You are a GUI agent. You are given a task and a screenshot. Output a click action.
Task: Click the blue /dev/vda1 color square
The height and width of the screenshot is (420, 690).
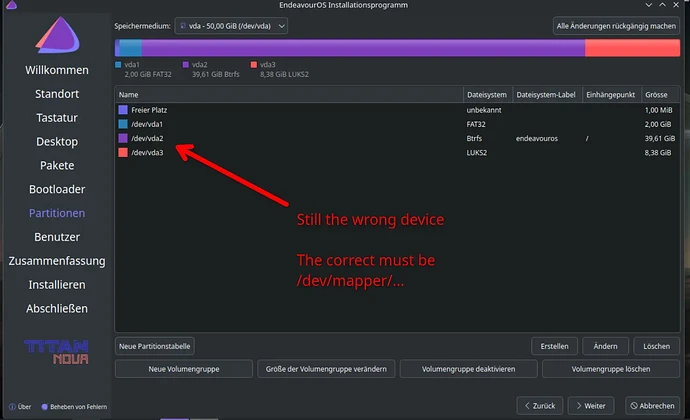pyautogui.click(x=123, y=124)
